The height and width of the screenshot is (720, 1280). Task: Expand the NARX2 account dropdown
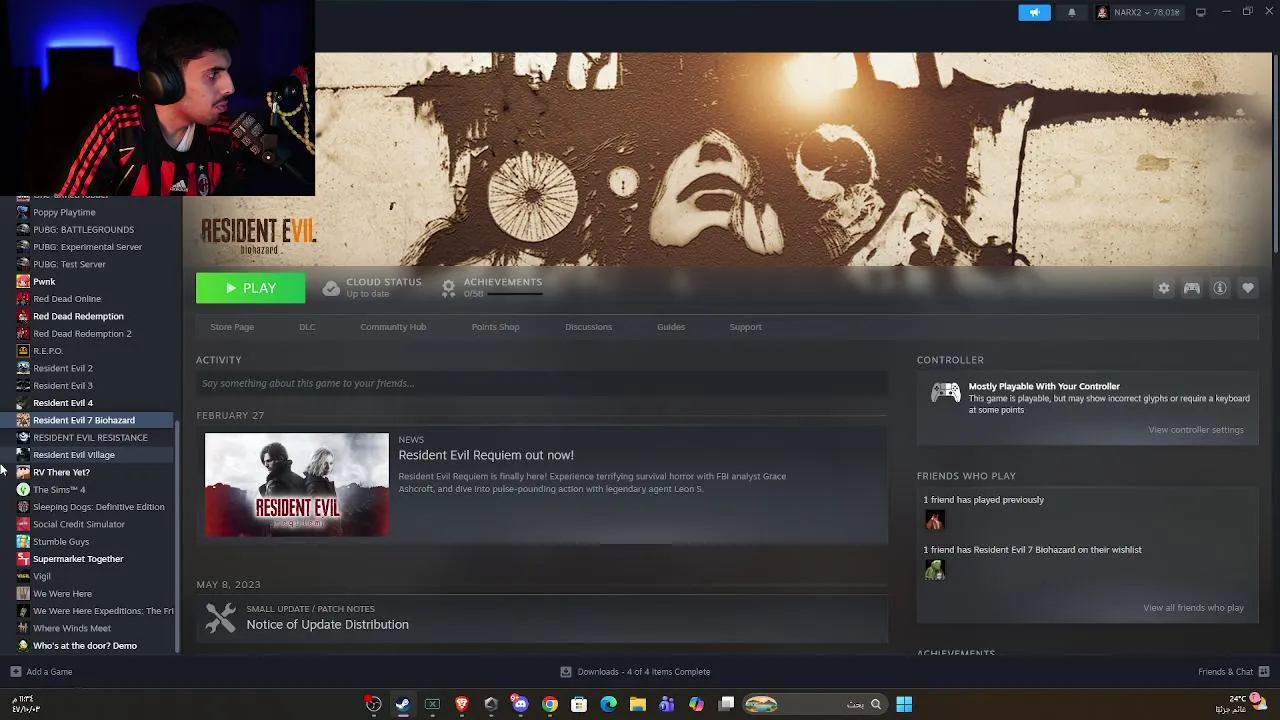point(1138,12)
